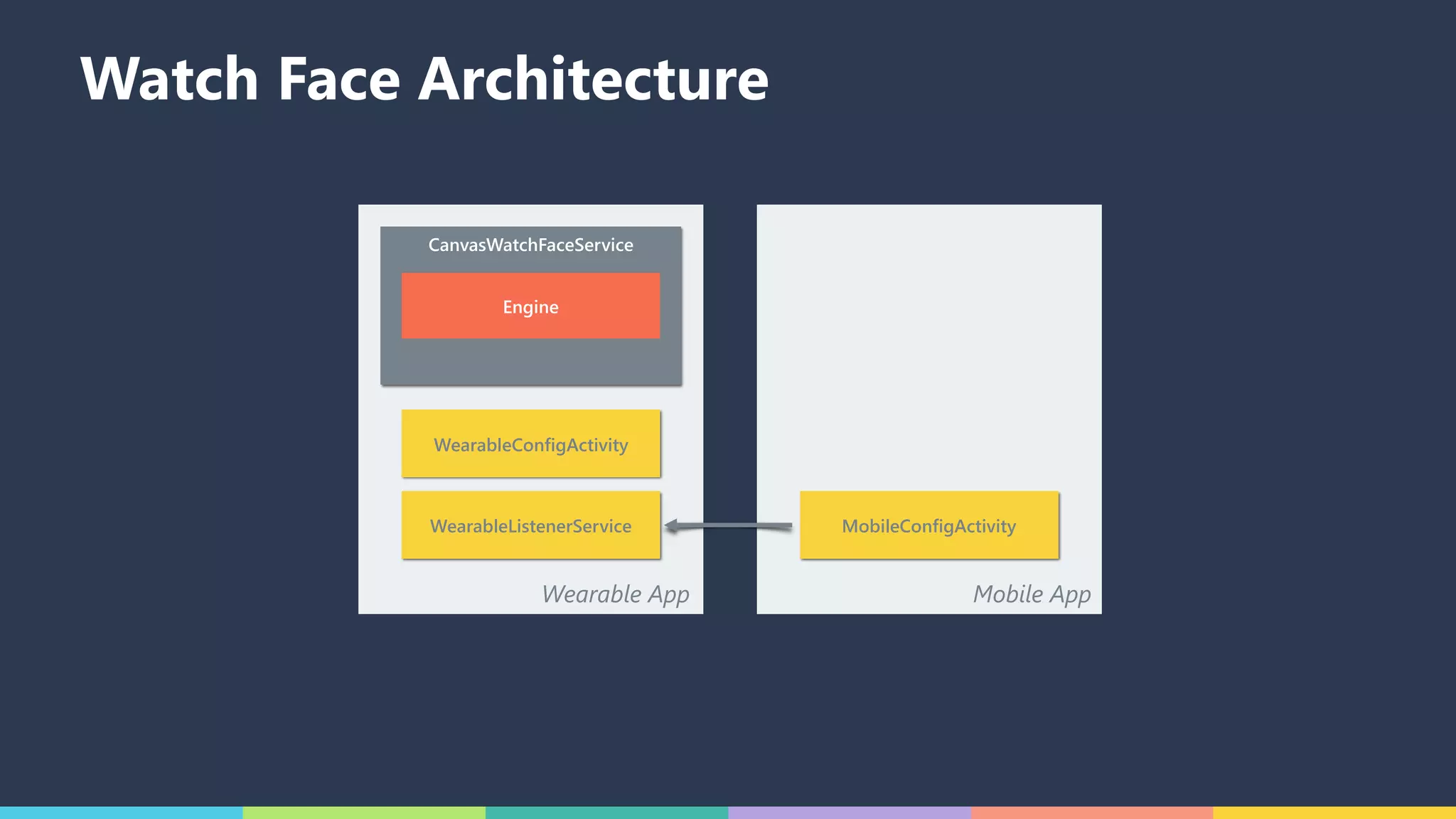1456x819 pixels.
Task: Click the light blue bottom color segment
Action: (x=121, y=813)
